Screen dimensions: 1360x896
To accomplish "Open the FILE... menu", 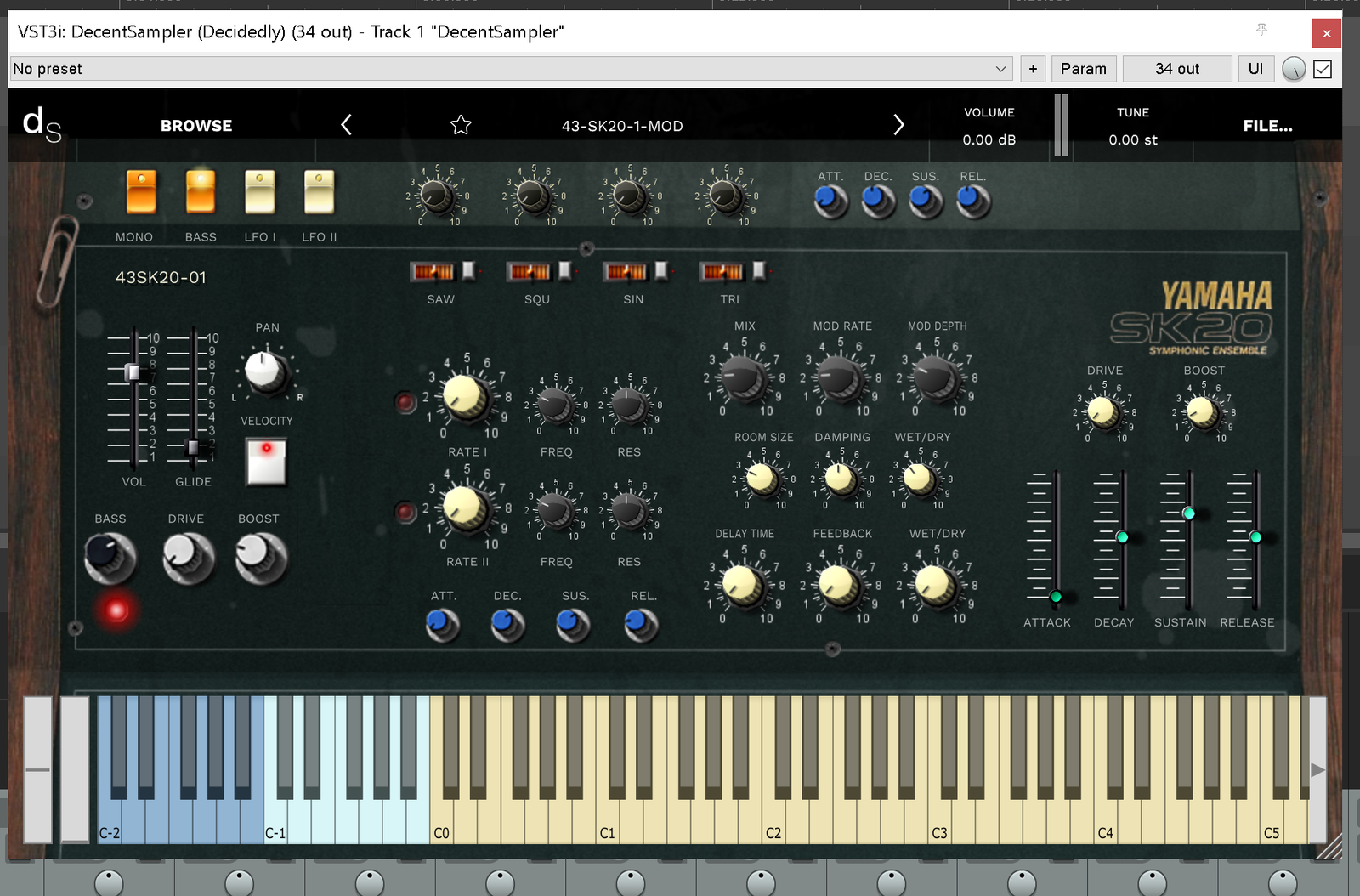I will point(1266,126).
